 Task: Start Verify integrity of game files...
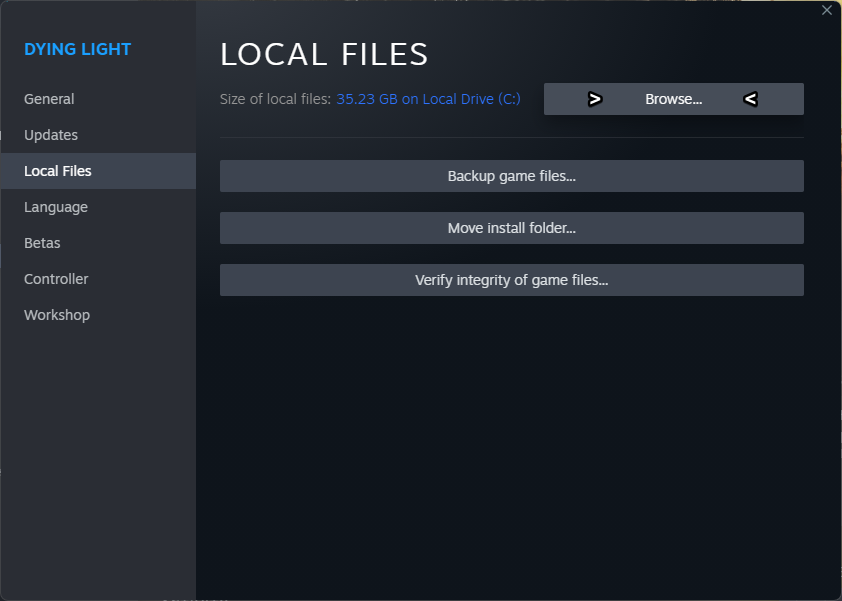pos(512,280)
